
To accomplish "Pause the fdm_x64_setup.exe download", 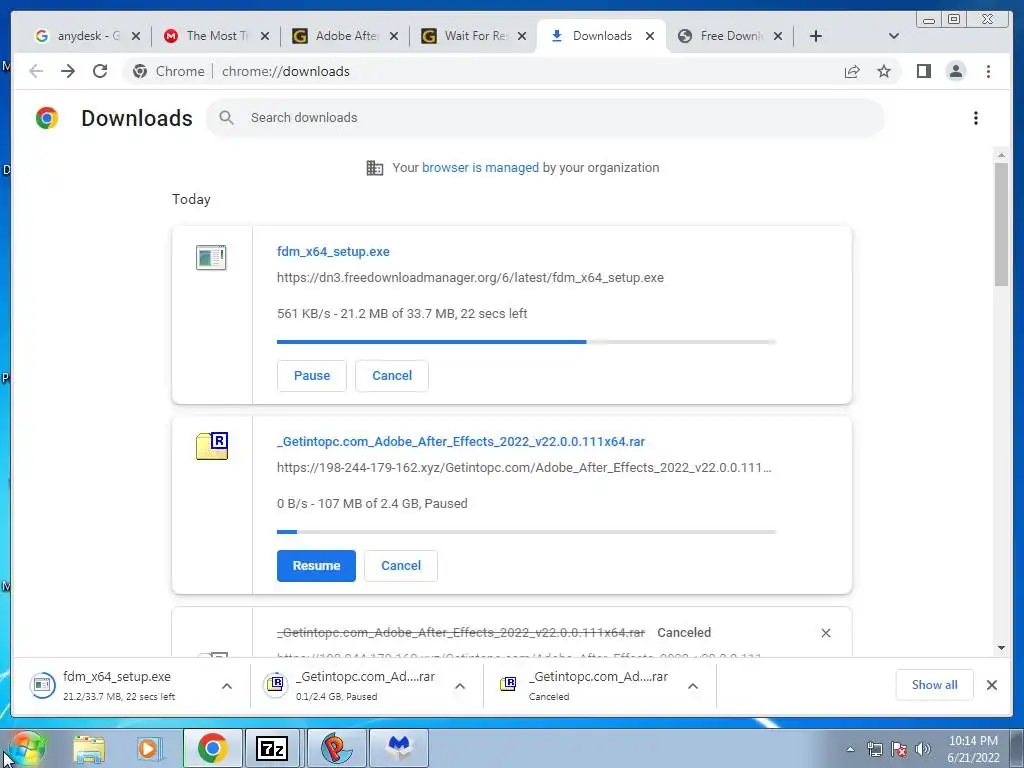I will coord(312,376).
